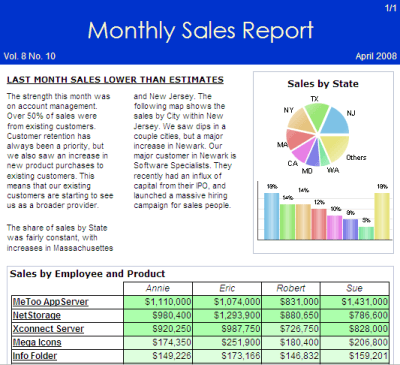Select the red 12% bar

[319, 224]
